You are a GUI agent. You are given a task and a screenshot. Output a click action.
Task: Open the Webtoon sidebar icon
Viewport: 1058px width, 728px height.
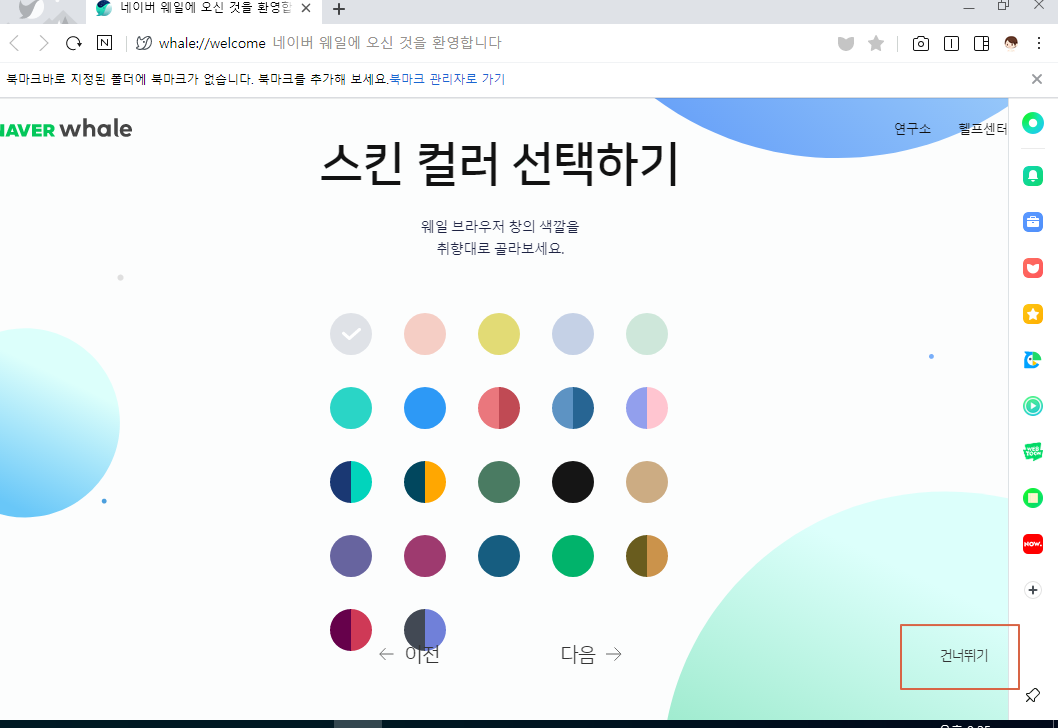point(1032,451)
